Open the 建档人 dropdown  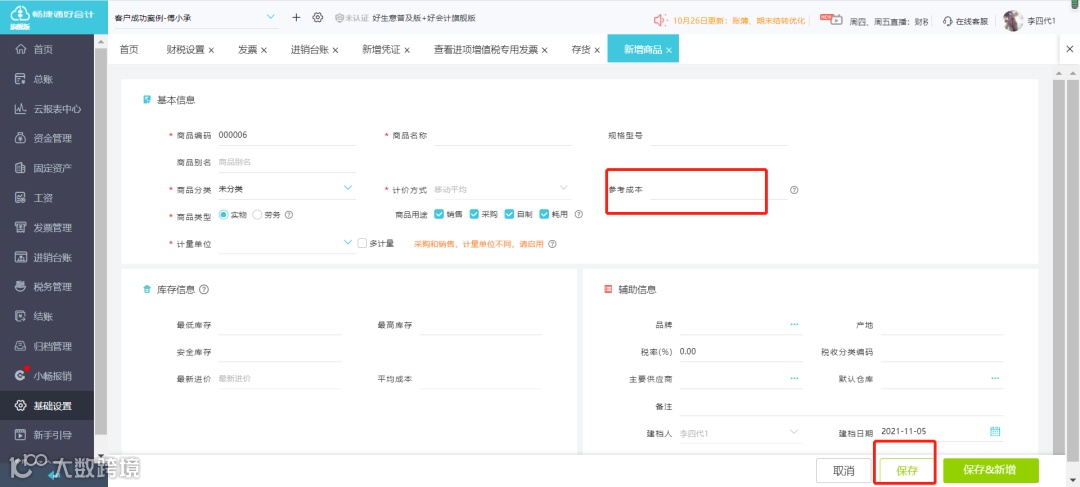(794, 431)
